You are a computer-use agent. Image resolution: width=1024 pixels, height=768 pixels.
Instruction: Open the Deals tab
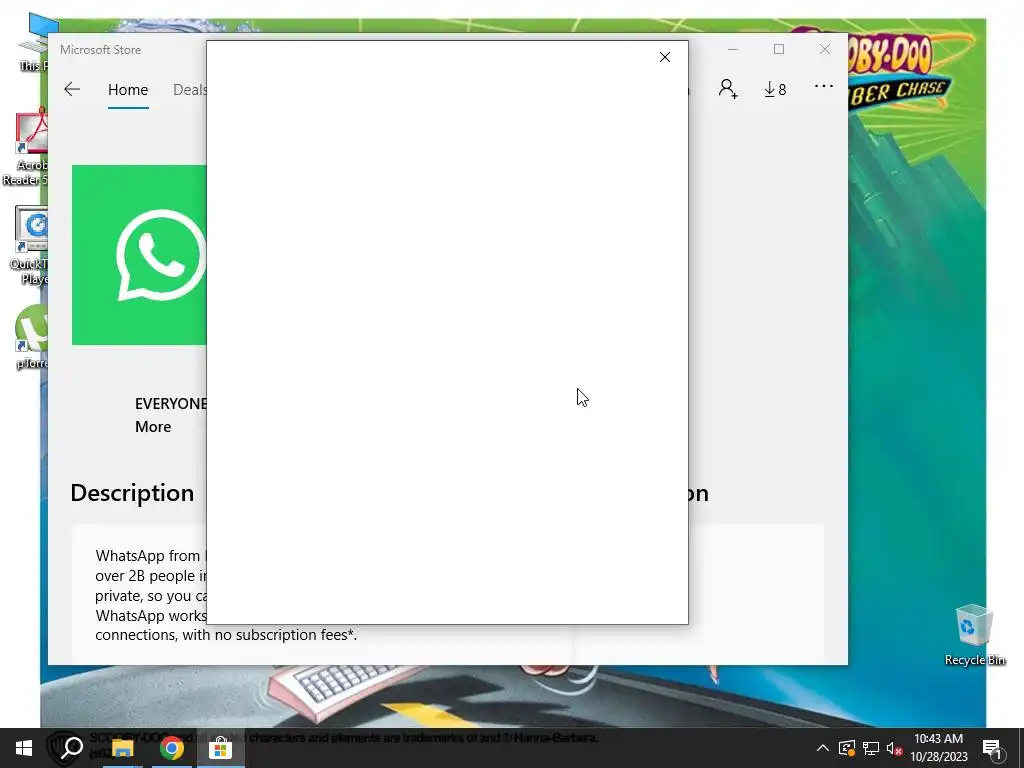[189, 89]
